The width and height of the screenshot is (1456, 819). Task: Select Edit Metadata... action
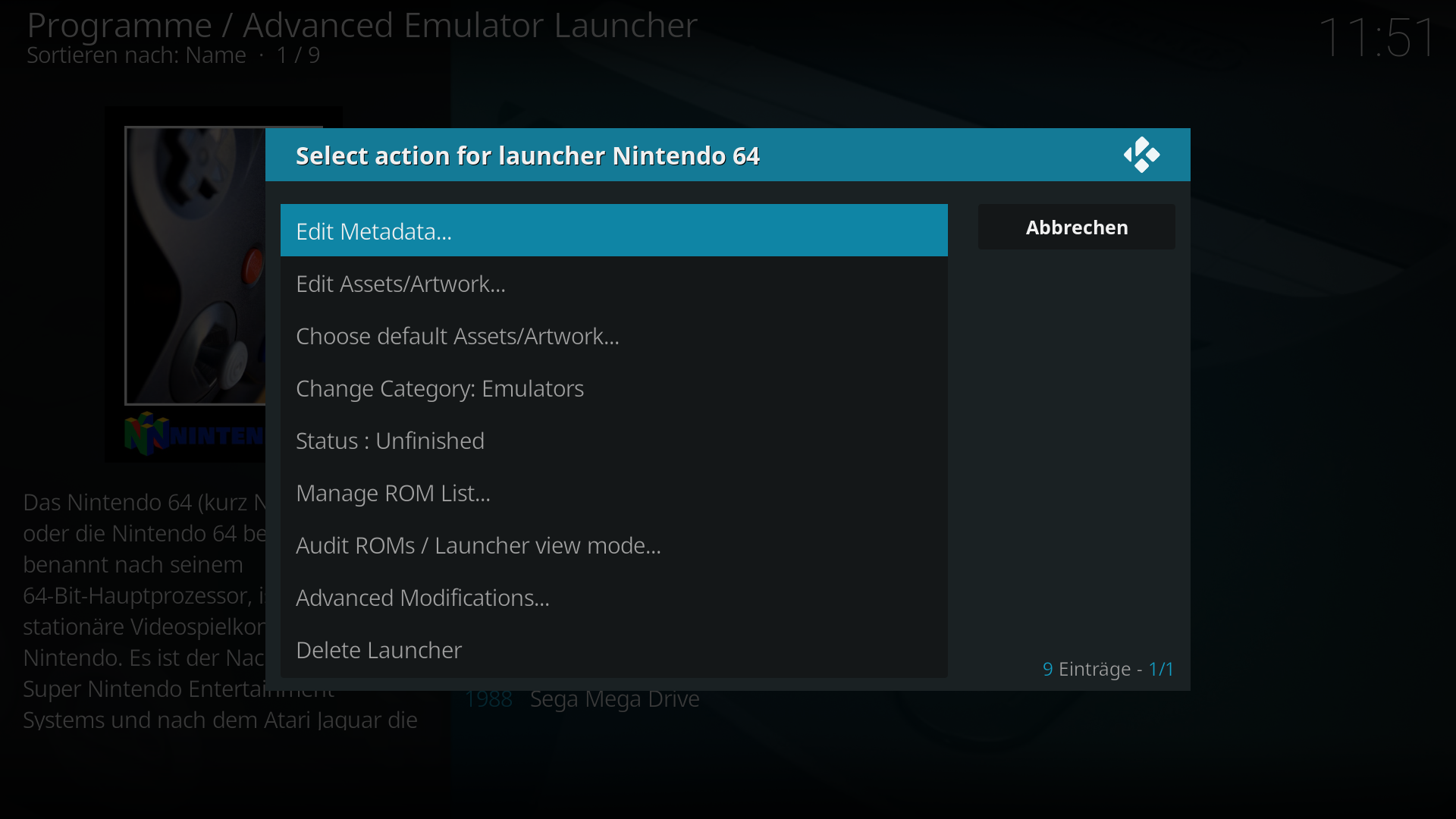coord(613,231)
